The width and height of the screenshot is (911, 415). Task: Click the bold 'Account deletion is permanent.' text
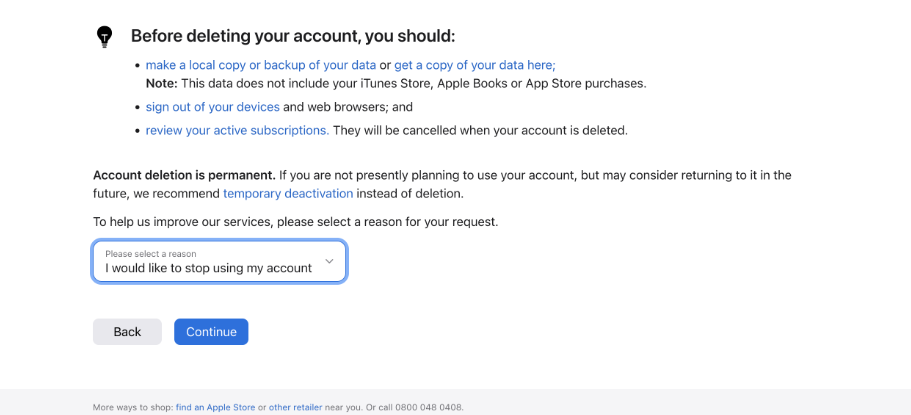pyautogui.click(x=184, y=175)
